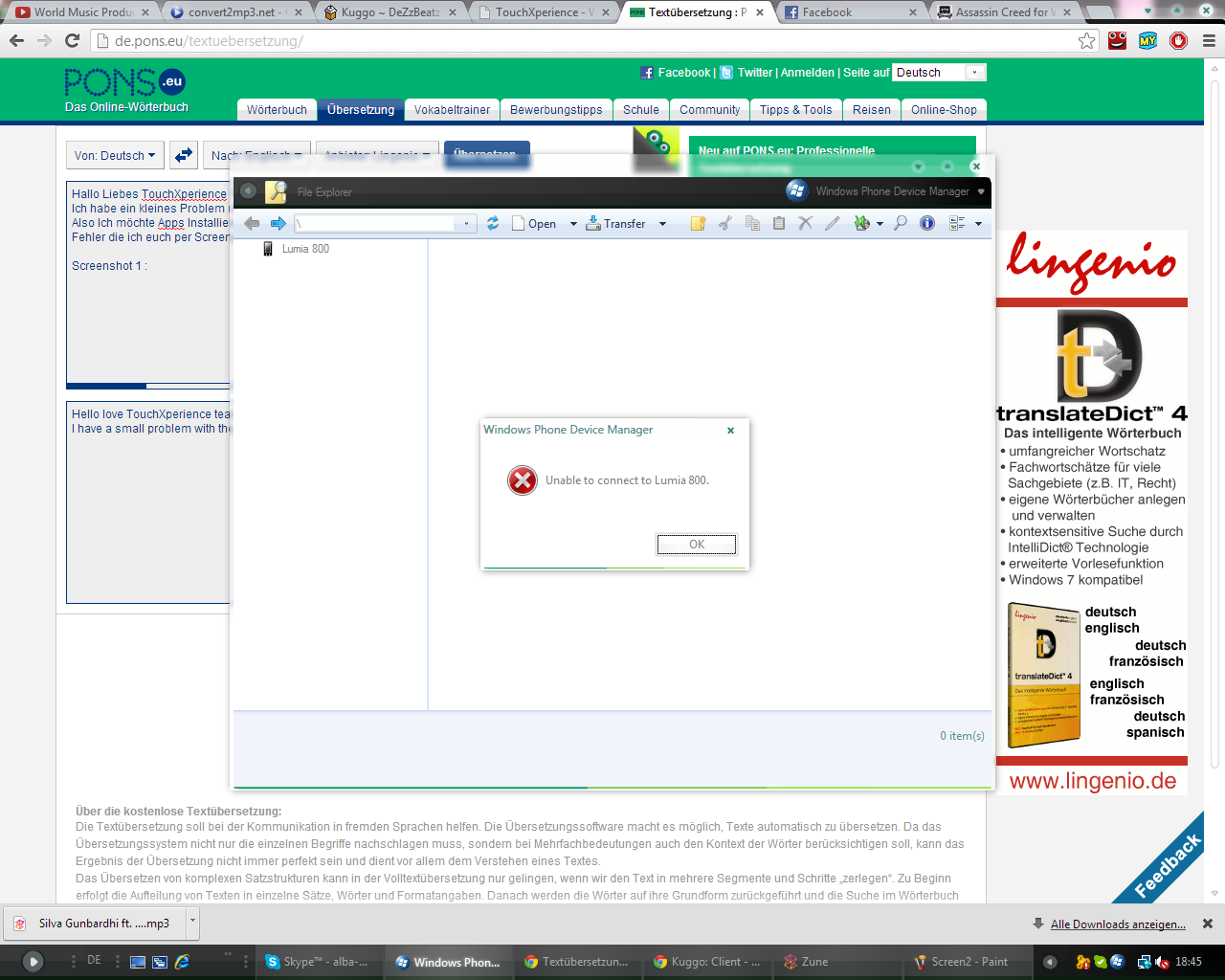Open the Silva Gunbardhi mp3 download menu arrow
1225x980 pixels.
192,923
